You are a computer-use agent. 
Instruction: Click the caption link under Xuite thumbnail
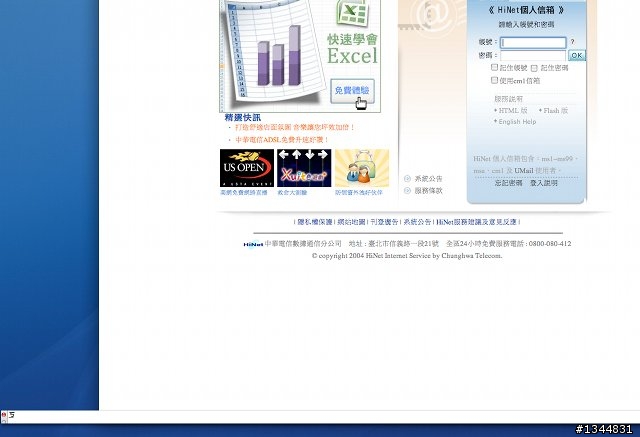coord(292,193)
